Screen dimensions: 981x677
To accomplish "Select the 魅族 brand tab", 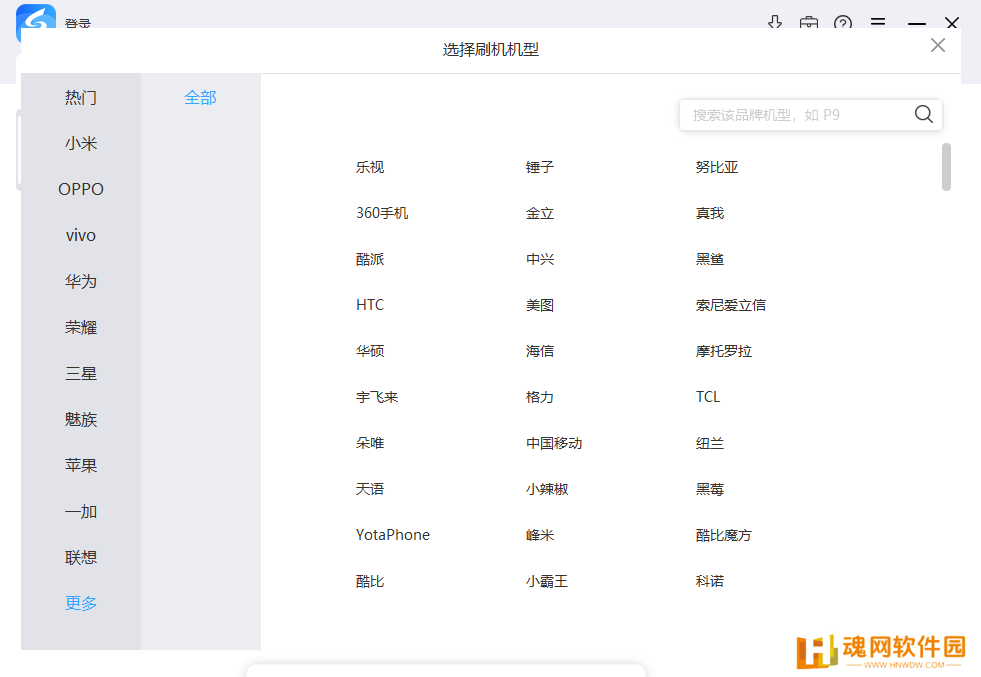I will point(81,419).
